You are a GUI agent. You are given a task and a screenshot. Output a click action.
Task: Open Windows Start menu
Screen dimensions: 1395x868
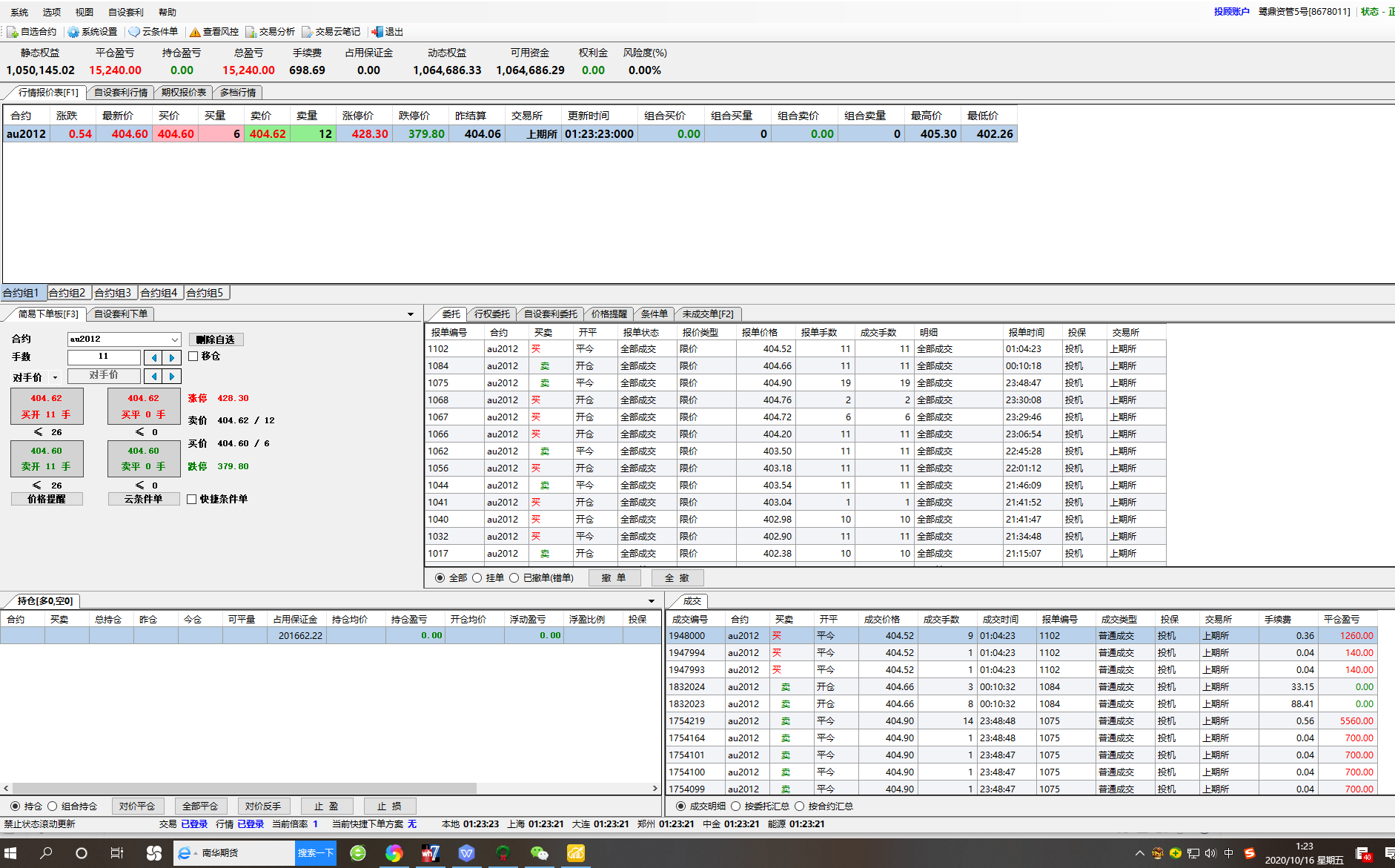click(10, 853)
